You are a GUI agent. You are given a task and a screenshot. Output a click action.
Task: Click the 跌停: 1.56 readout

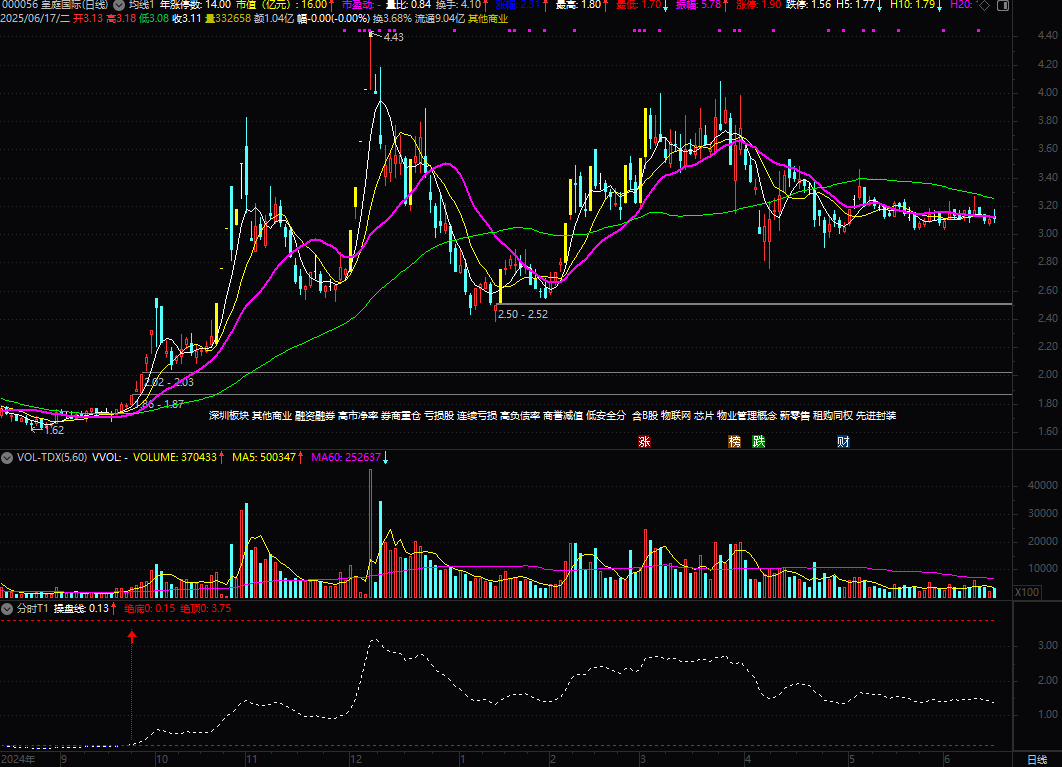(809, 5)
